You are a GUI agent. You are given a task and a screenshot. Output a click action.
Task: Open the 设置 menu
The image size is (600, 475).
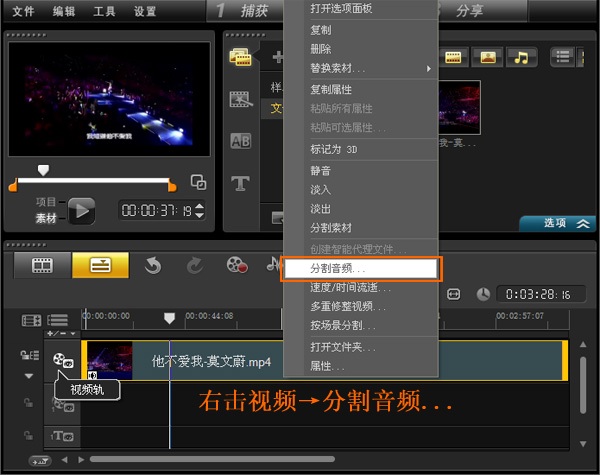point(145,11)
